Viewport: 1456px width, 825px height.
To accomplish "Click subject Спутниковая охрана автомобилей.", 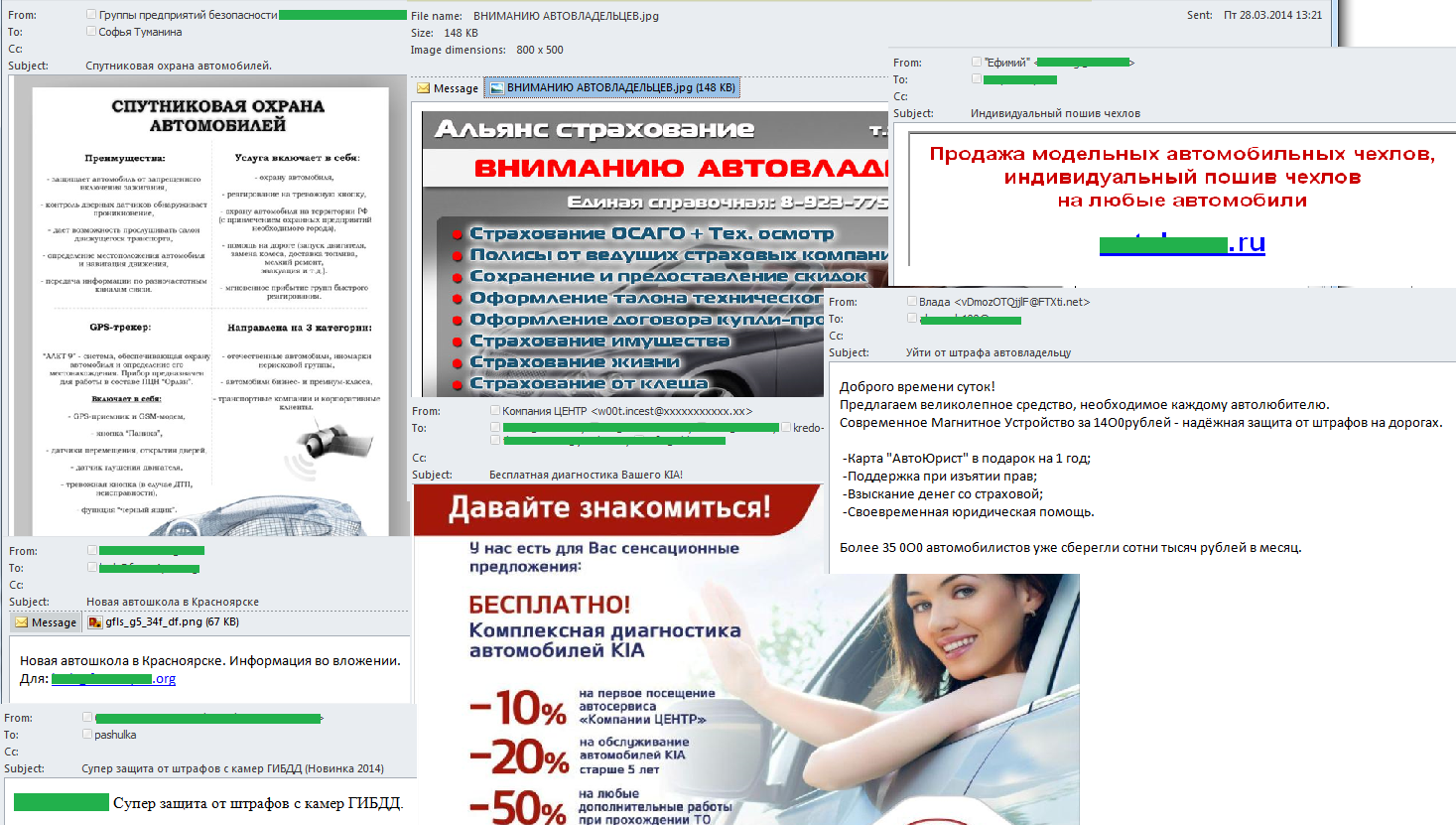I will point(179,66).
